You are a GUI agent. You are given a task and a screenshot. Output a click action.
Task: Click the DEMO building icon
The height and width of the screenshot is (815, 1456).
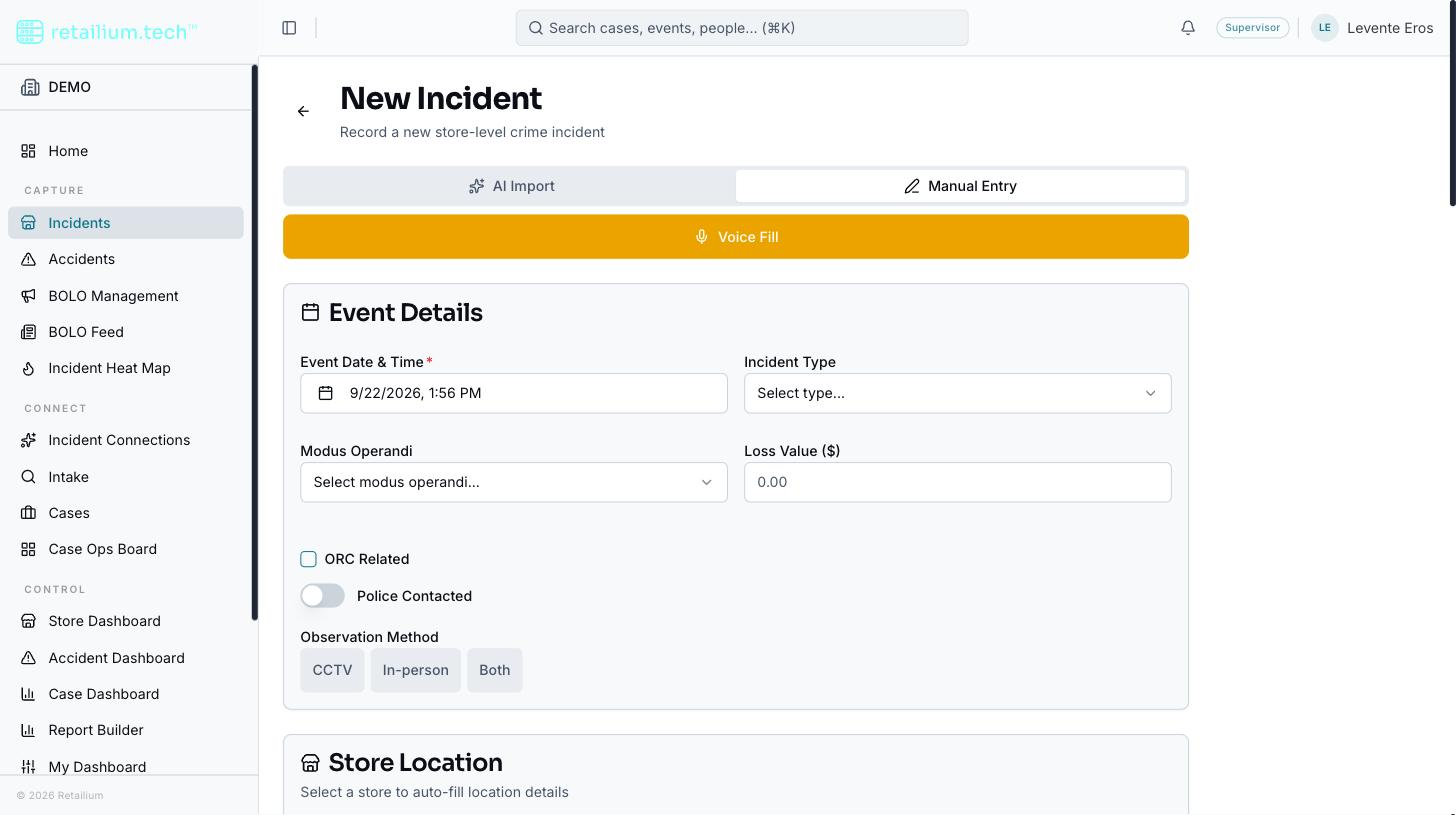coord(30,87)
